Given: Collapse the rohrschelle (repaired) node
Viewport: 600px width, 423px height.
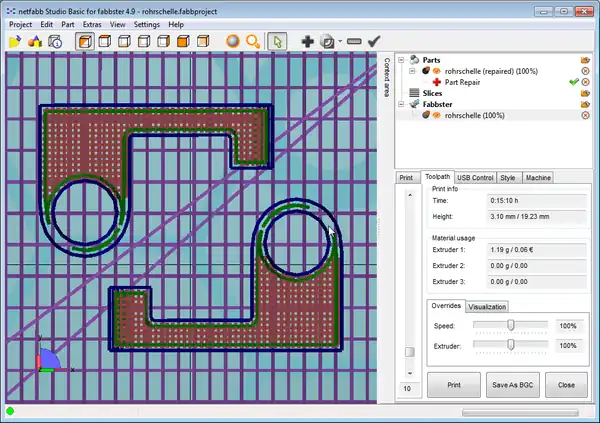Looking at the screenshot, I should [413, 71].
